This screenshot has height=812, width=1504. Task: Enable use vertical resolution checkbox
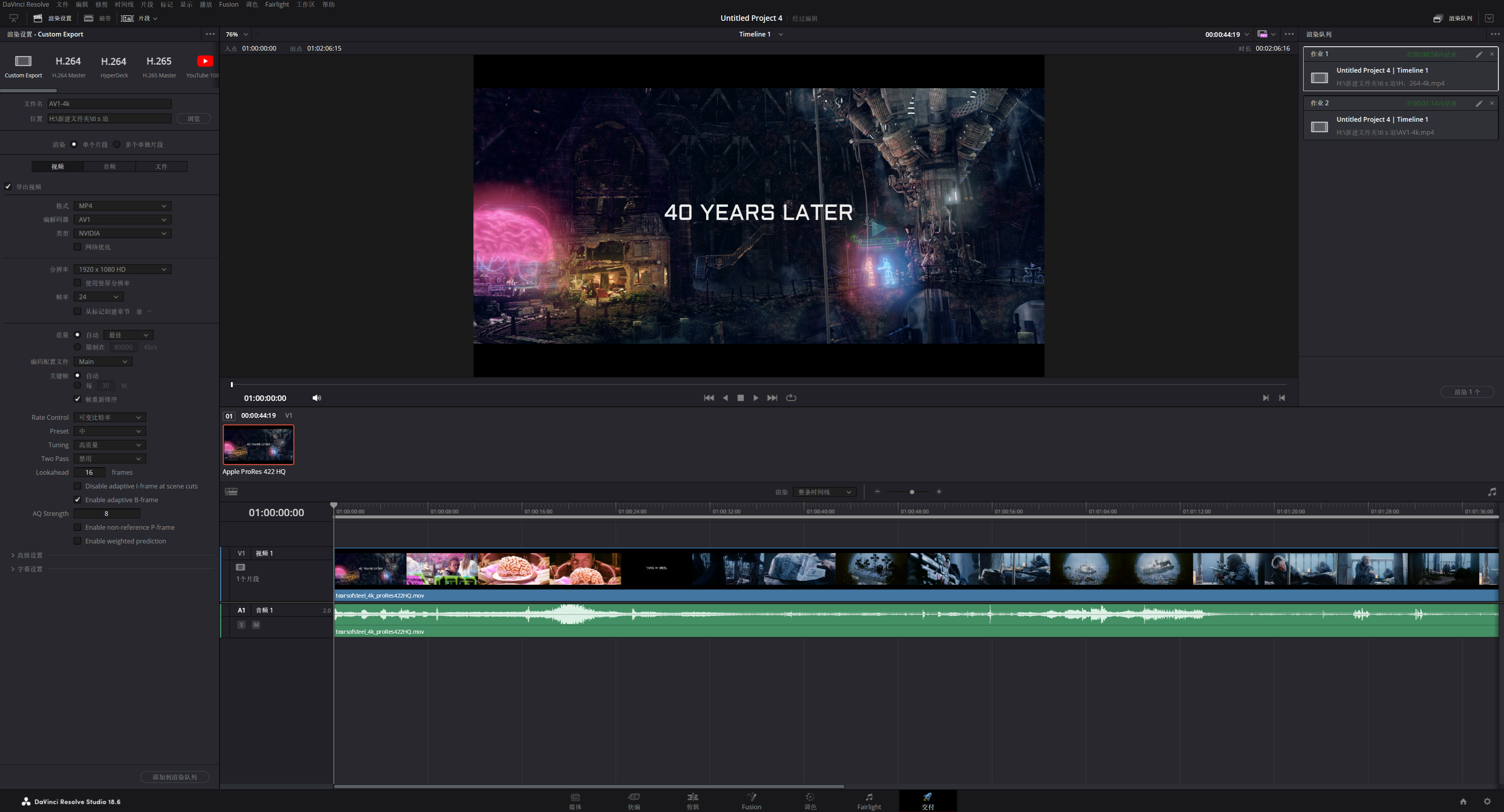(x=77, y=283)
